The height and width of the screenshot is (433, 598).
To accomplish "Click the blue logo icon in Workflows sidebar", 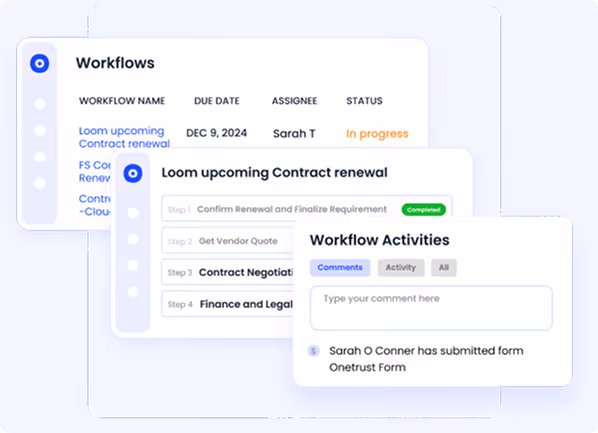I will pyautogui.click(x=40, y=63).
